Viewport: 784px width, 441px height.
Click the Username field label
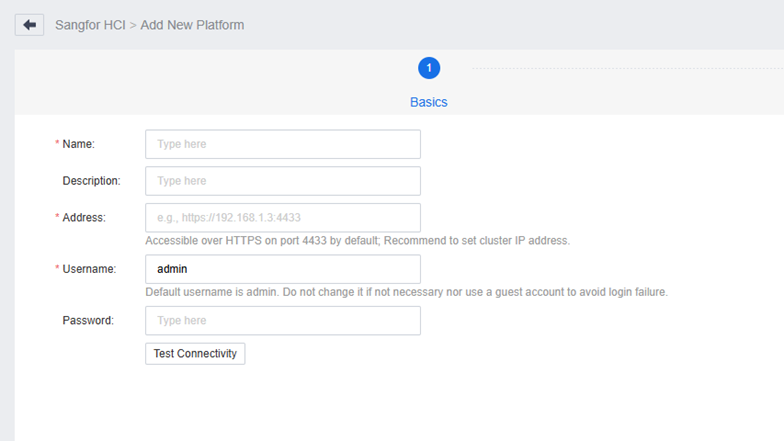[x=89, y=269]
